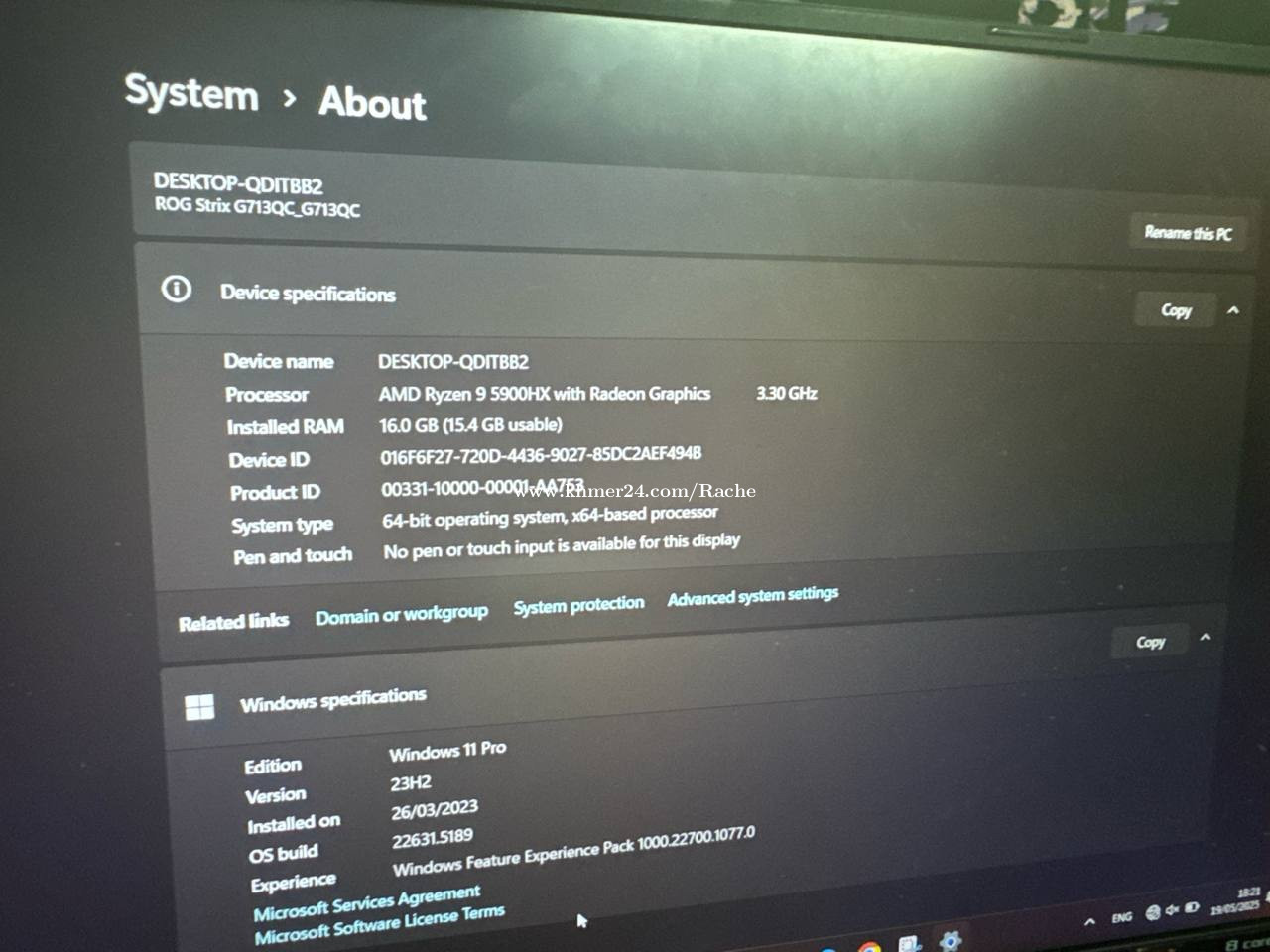Select installed RAM value 16.0 GB
The width and height of the screenshot is (1270, 952).
470,424
